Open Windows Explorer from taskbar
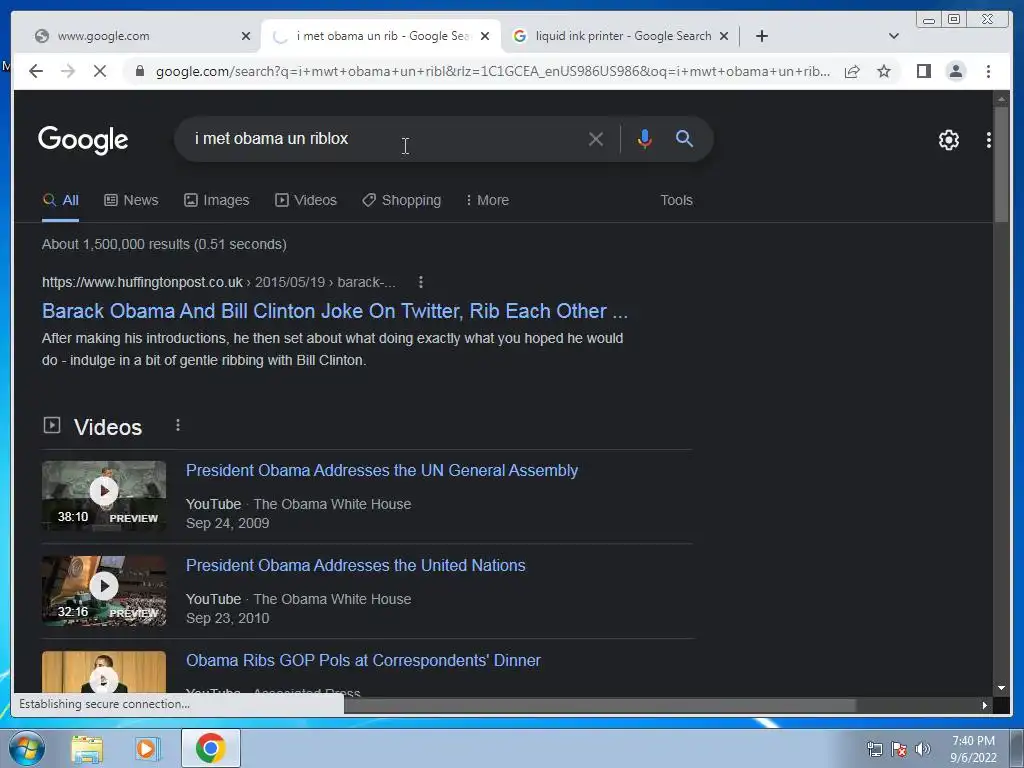This screenshot has width=1024, height=768. [x=87, y=748]
